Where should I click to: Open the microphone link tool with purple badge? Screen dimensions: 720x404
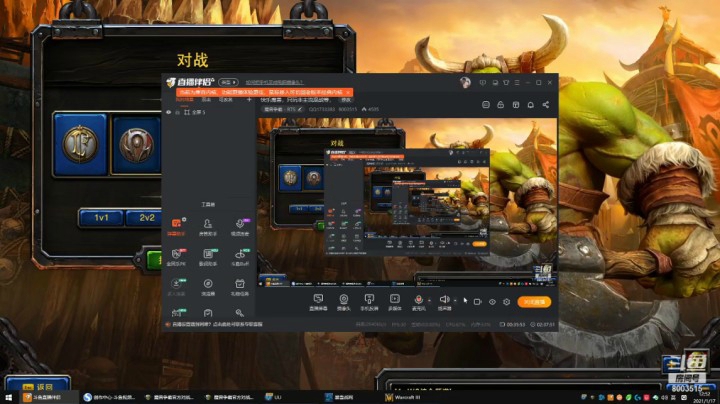click(240, 227)
